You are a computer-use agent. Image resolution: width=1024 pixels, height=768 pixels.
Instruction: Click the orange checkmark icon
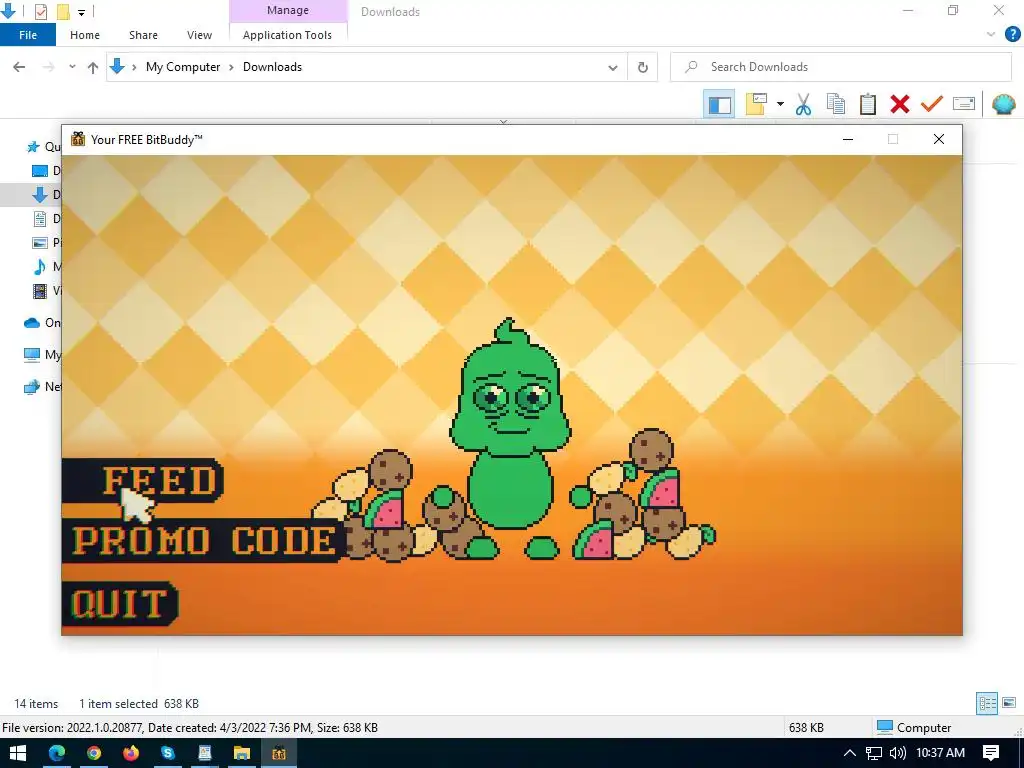coord(932,104)
